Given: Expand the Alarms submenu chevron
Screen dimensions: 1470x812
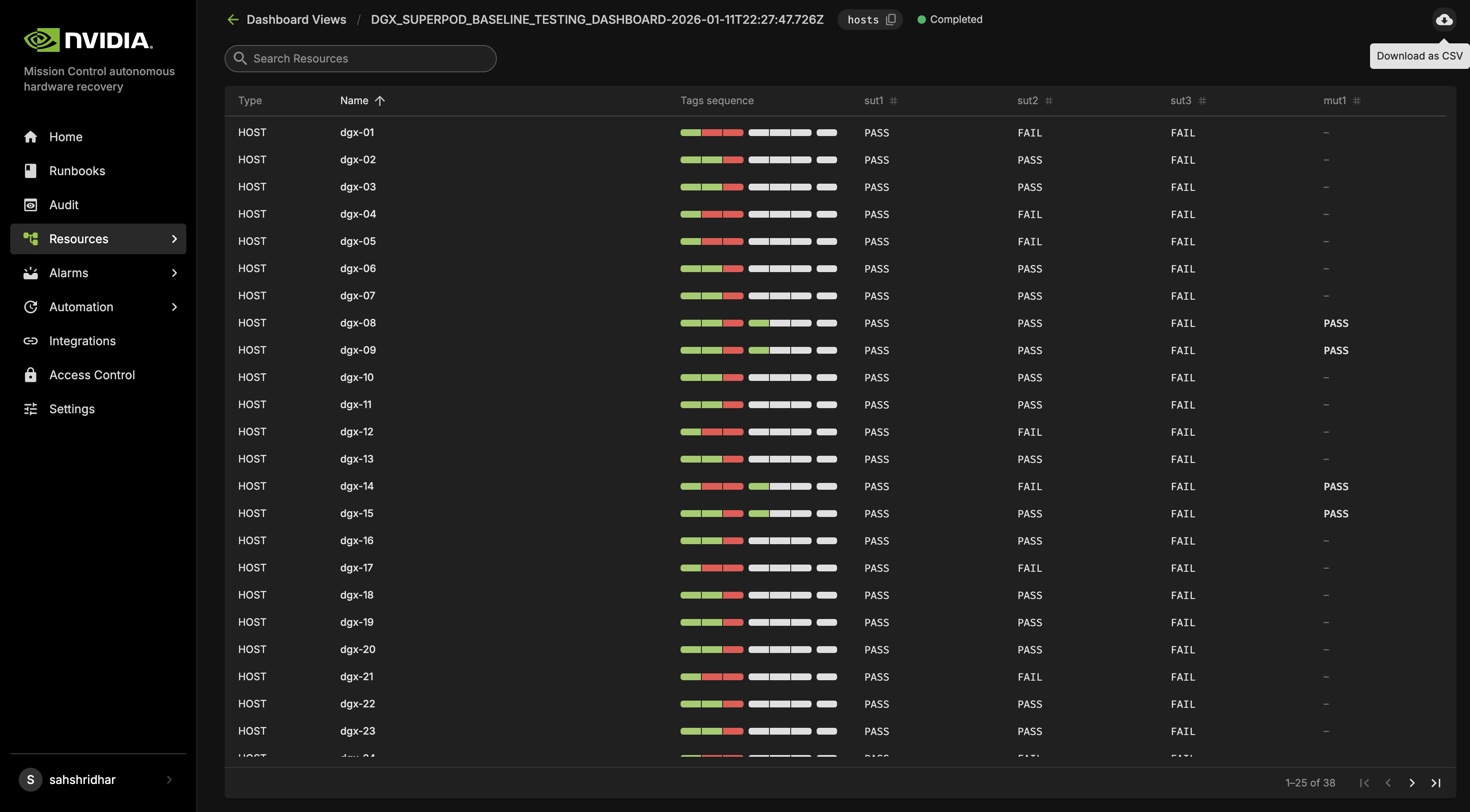Looking at the screenshot, I should (174, 273).
